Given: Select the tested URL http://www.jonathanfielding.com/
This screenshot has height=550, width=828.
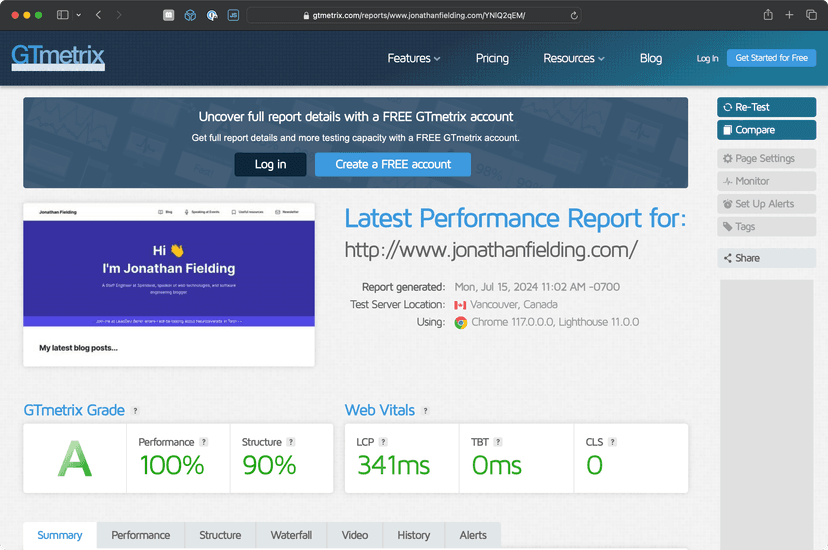Looking at the screenshot, I should pyautogui.click(x=491, y=250).
